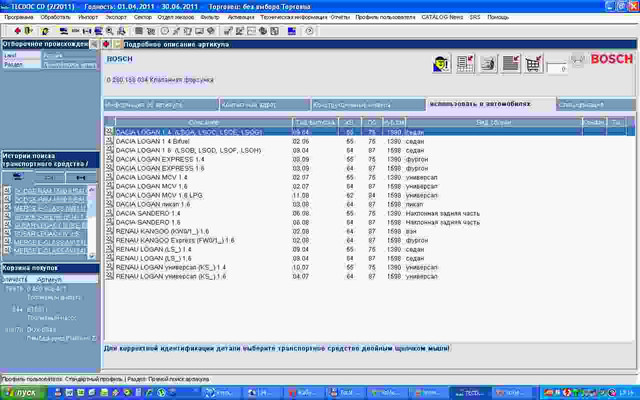
Task: Select row DACIA LOGAN MCV 1.4
Action: tap(369, 177)
